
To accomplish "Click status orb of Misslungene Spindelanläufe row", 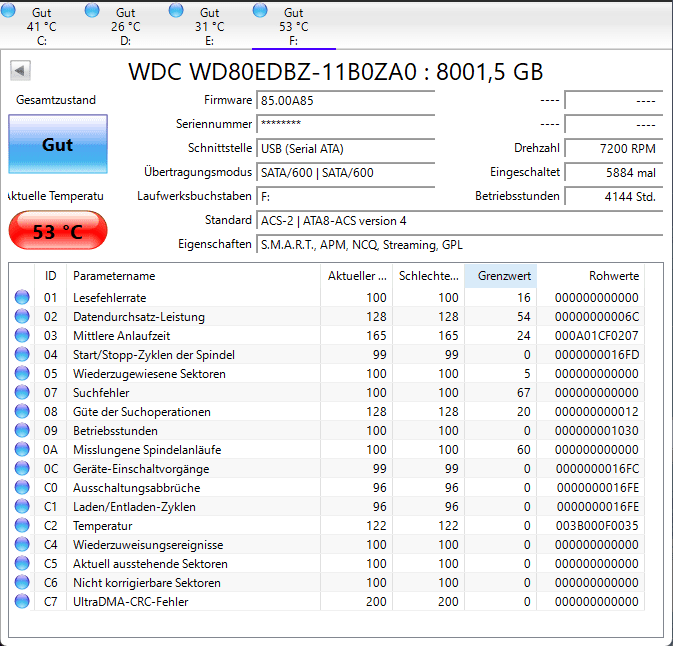I will click(22, 449).
